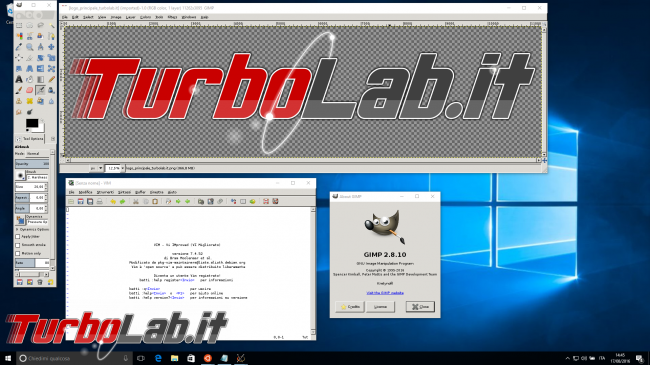The height and width of the screenshot is (365, 650).
Task: Select the Fuzzy Select magic wand tool
Action: coord(51,25)
